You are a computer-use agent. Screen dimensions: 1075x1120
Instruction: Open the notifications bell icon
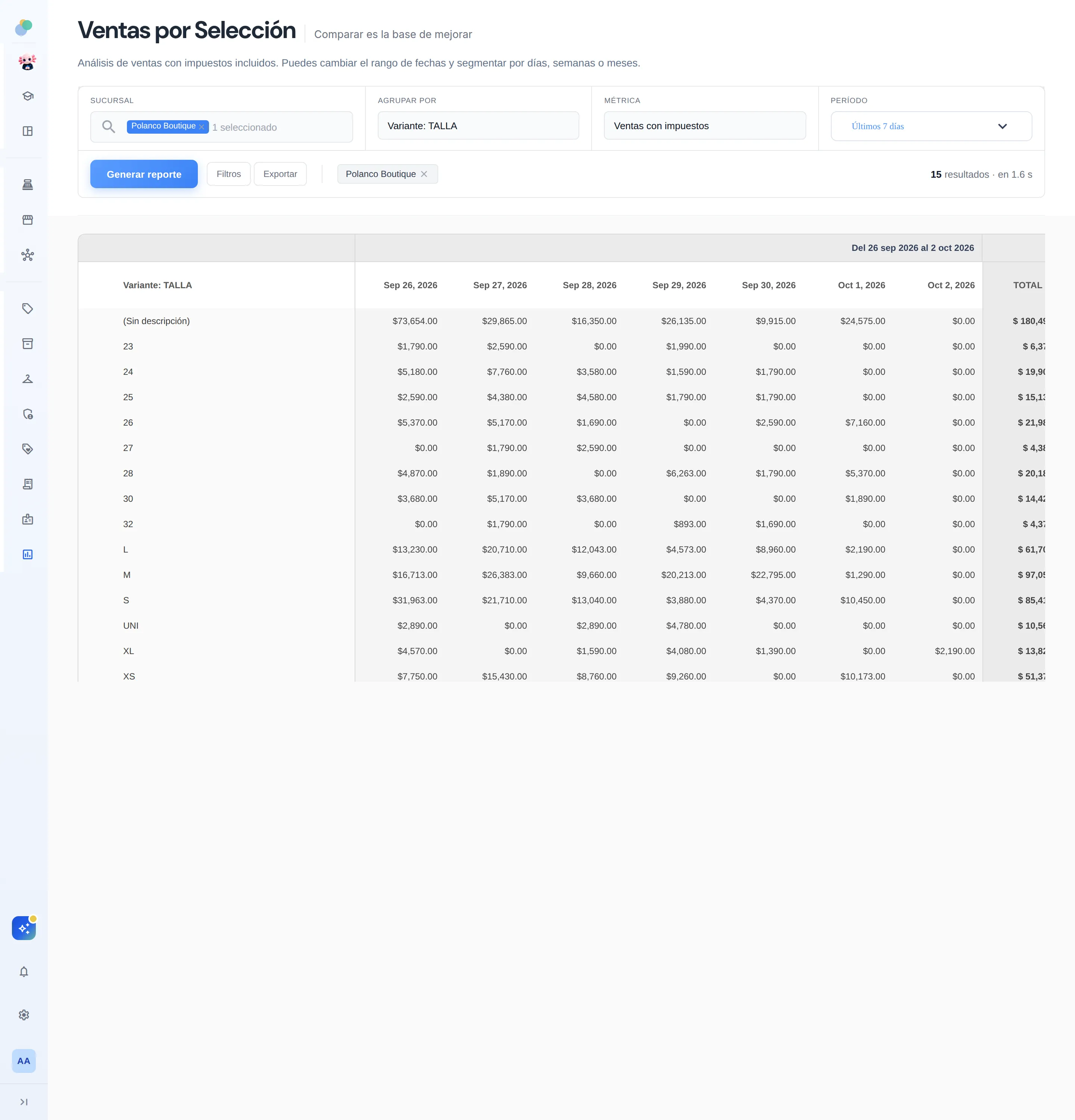(24, 971)
